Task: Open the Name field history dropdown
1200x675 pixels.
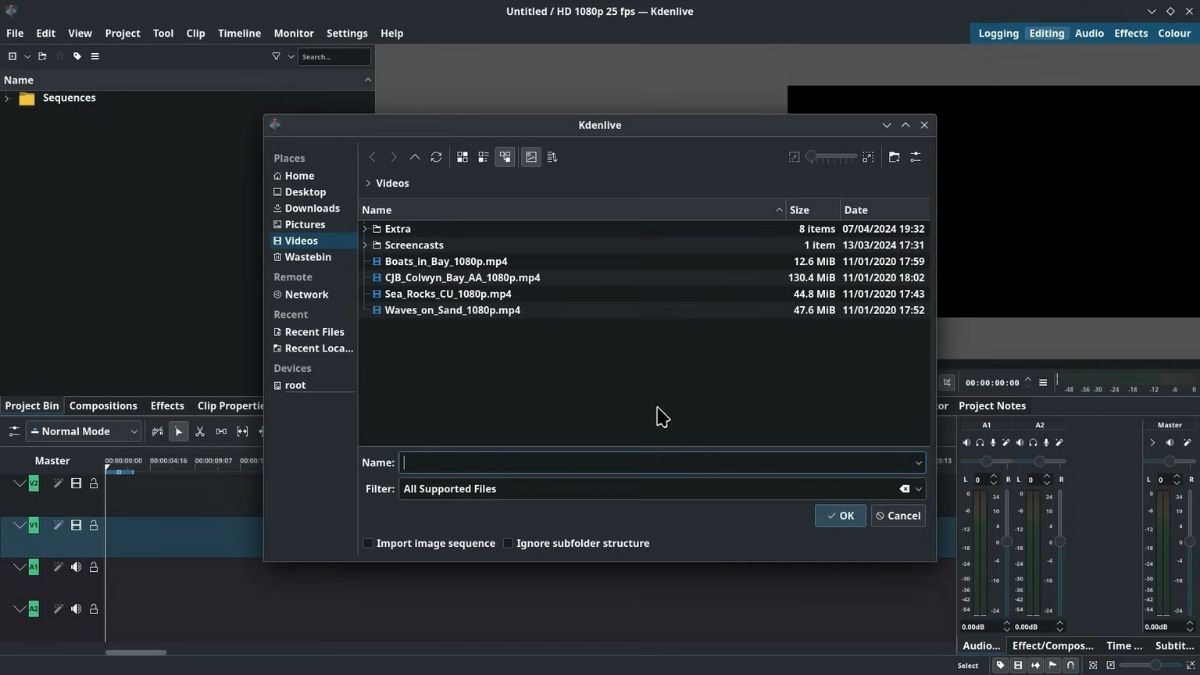Action: (x=918, y=462)
